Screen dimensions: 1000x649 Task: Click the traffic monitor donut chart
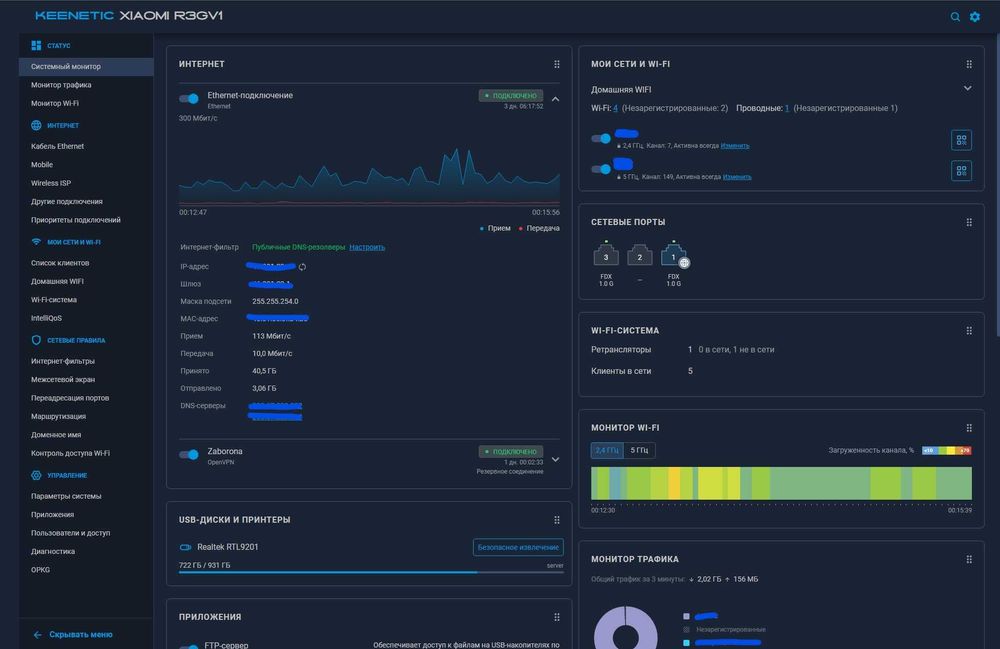point(626,627)
